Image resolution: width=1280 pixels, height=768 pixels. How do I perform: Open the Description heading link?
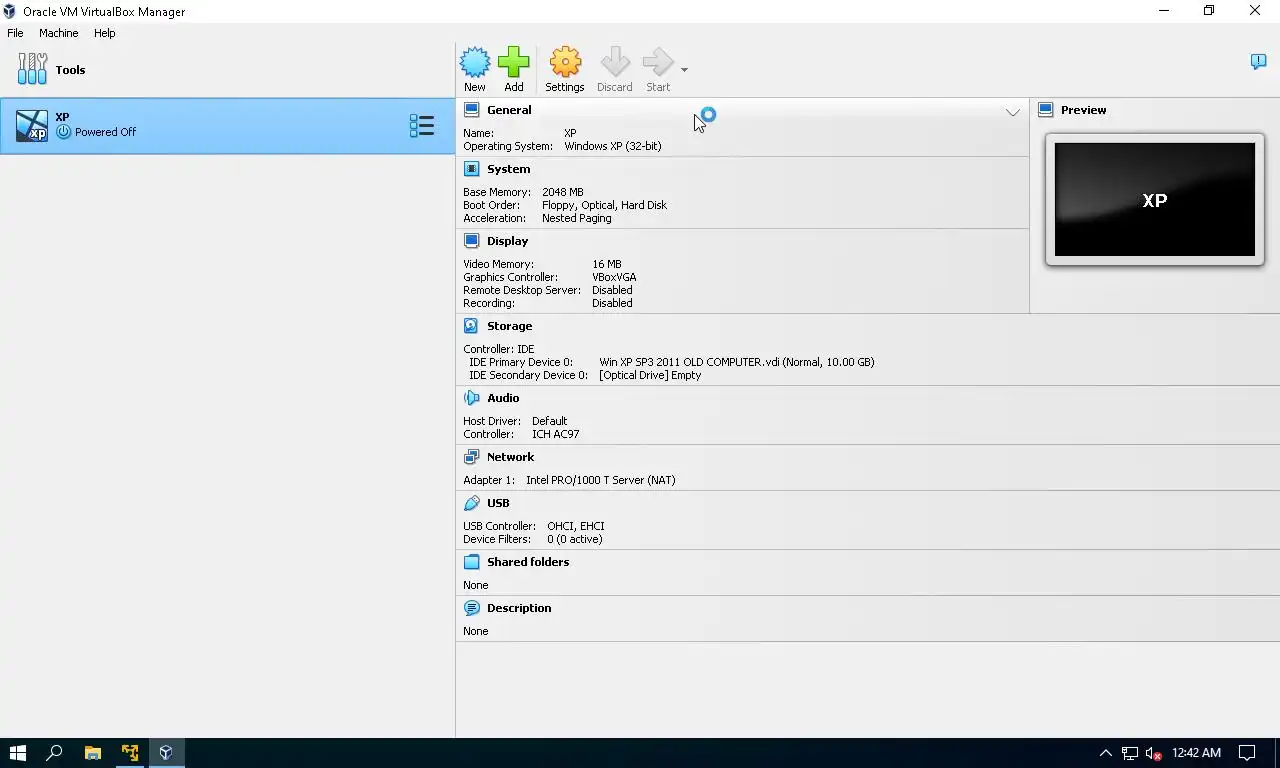pyautogui.click(x=519, y=608)
